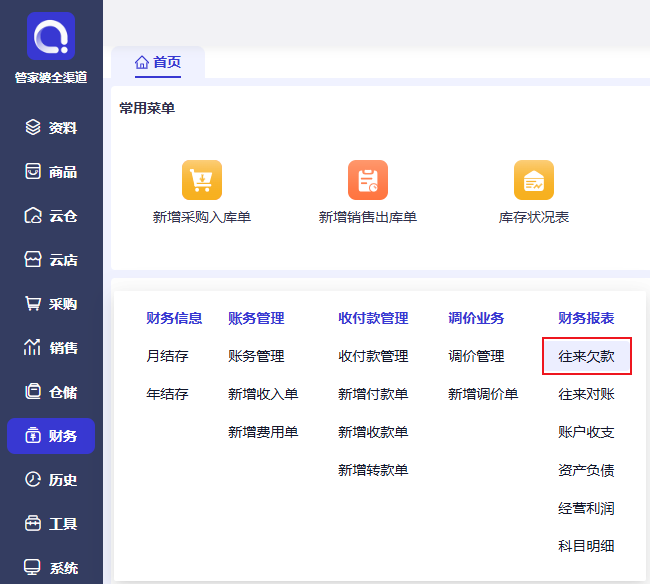
Task: Click 新增转款单
Action: point(373,470)
